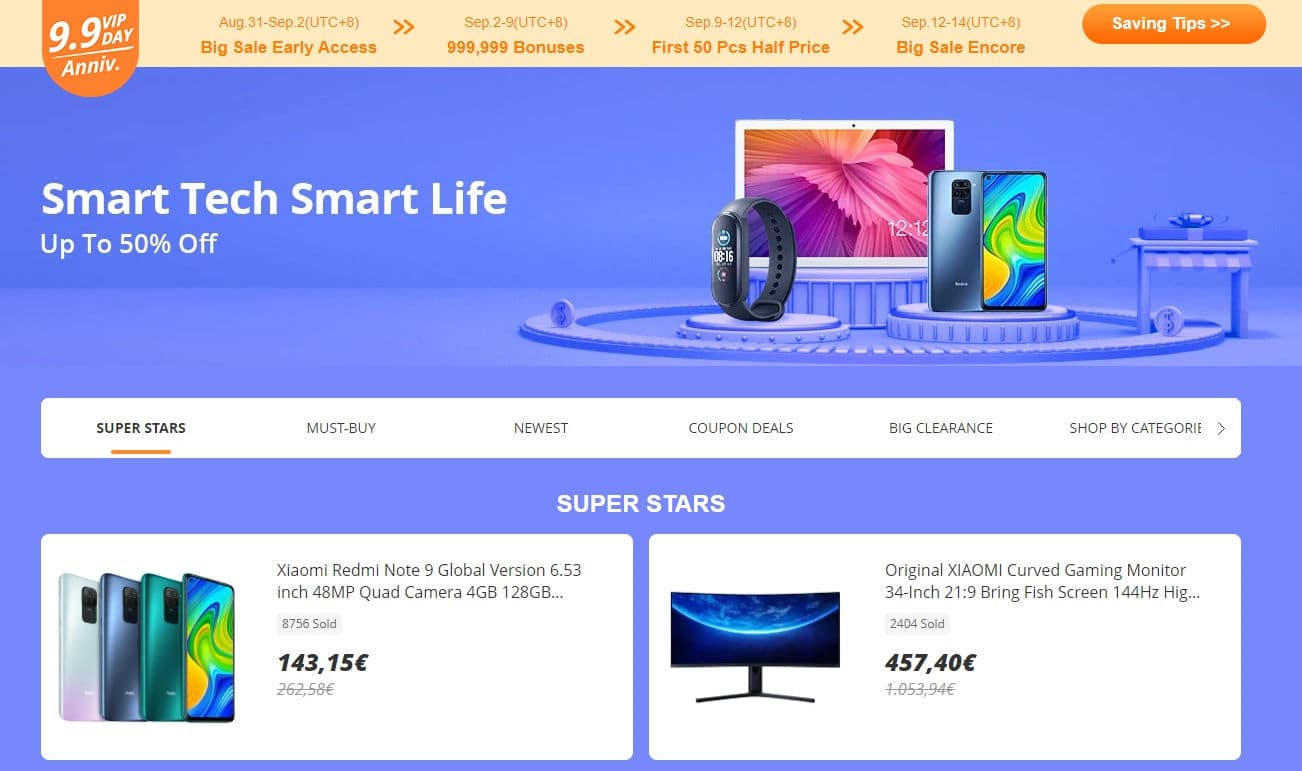Click the Saving Tips button

(x=1173, y=24)
